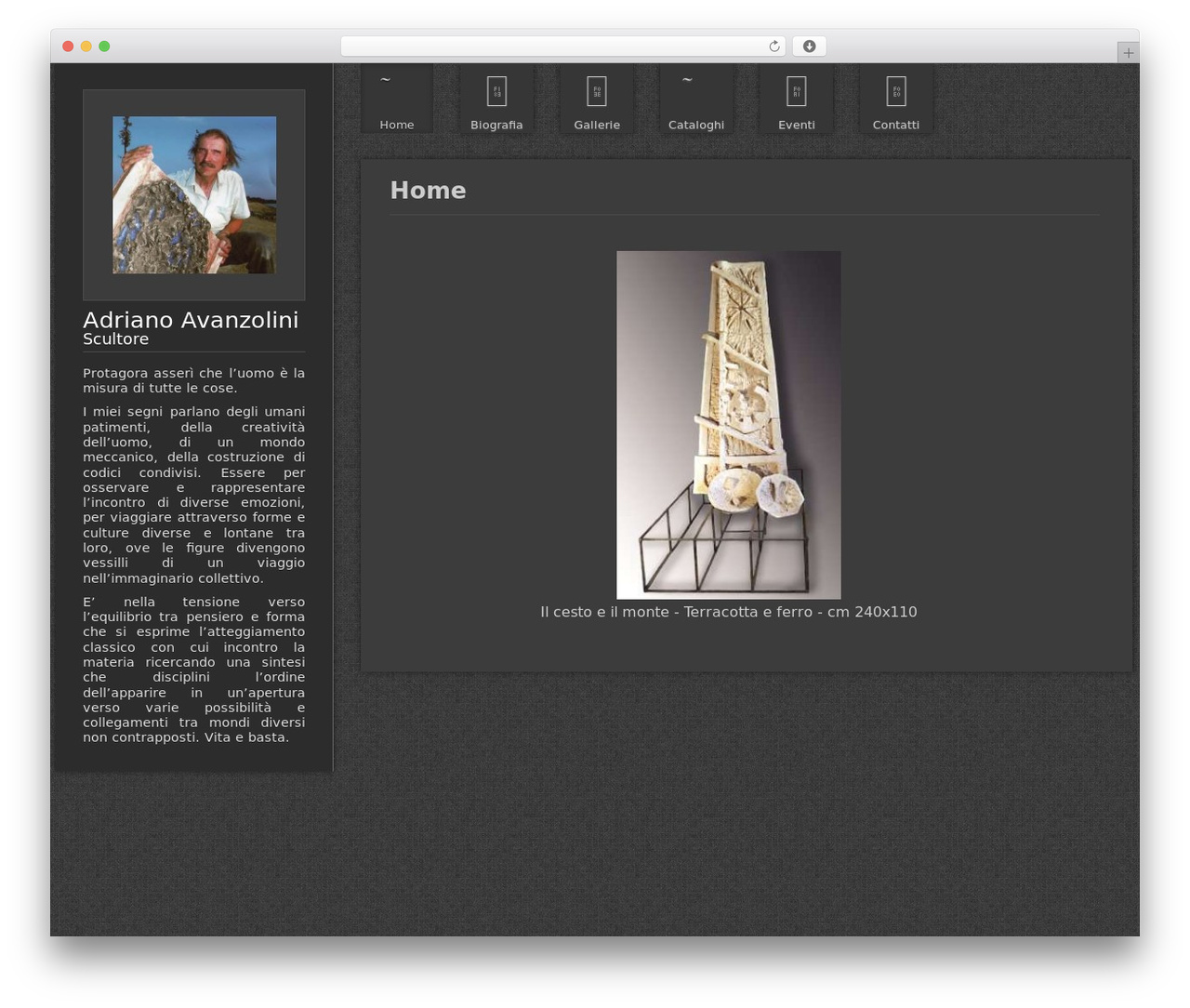Click the tilde icon above Home

pos(385,80)
